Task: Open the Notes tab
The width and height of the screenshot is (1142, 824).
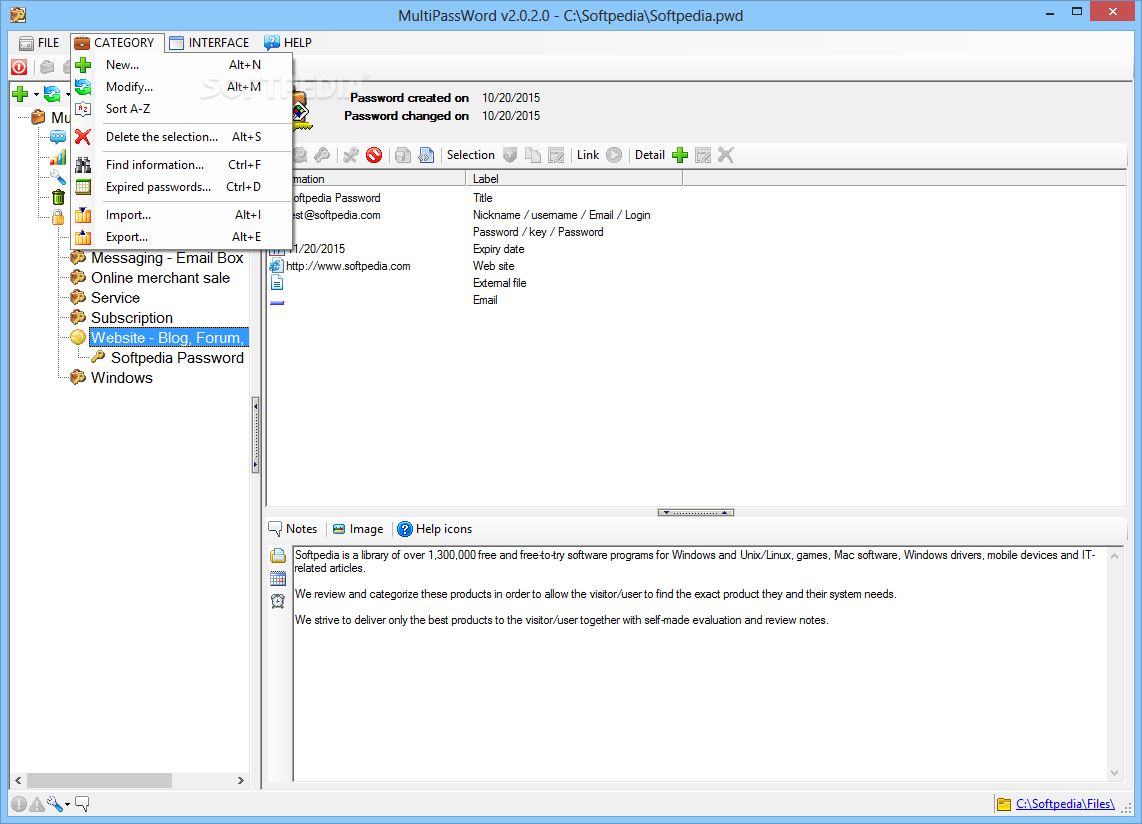Action: (293, 529)
